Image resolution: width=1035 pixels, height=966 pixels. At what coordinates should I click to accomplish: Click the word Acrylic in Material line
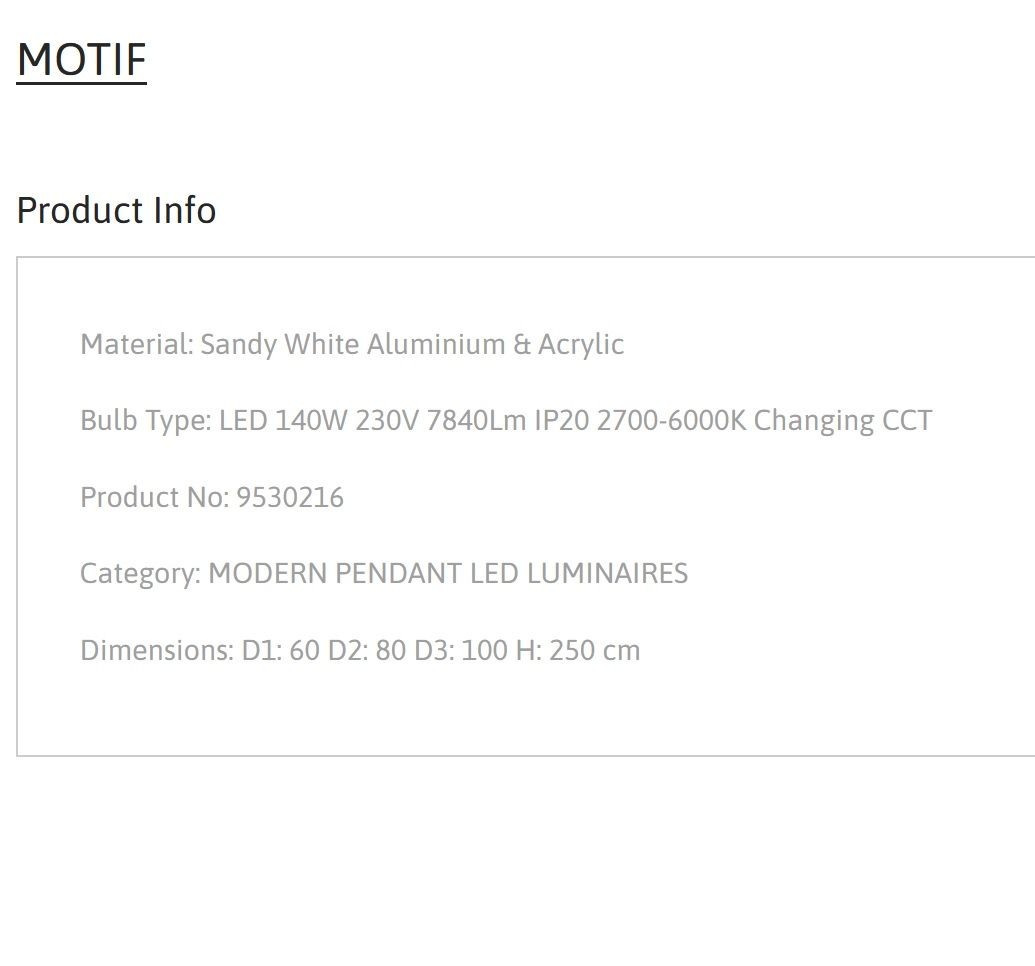click(581, 345)
